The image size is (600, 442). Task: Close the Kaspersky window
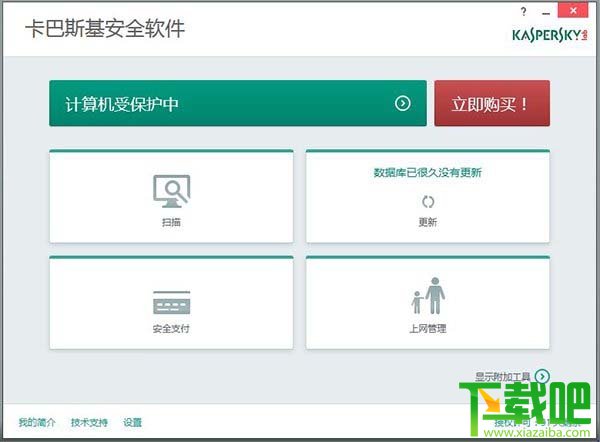click(573, 10)
